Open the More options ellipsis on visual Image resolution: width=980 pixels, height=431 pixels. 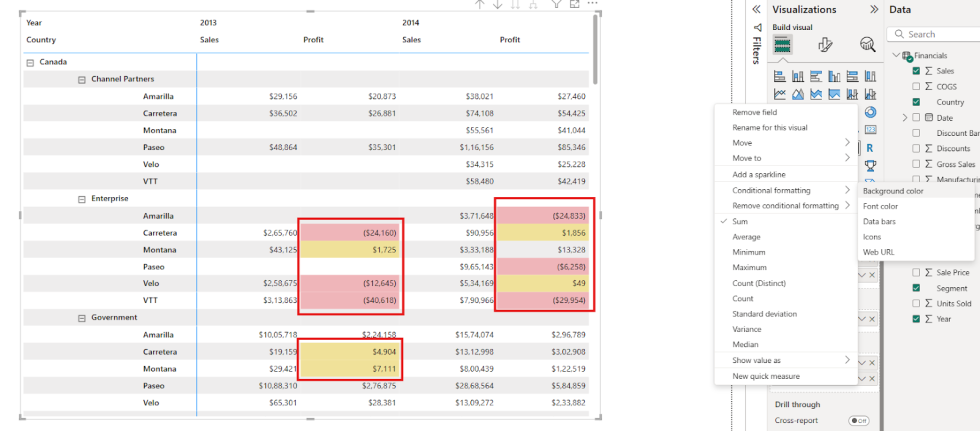pos(593,5)
